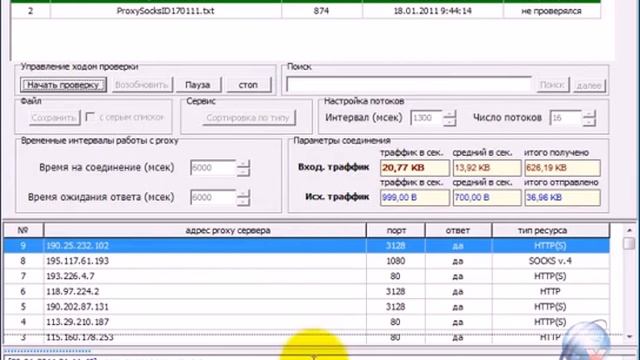Viewport: 640px width, 360px height.
Task: Select proxy row 195.117.61.193
Action: [307, 261]
